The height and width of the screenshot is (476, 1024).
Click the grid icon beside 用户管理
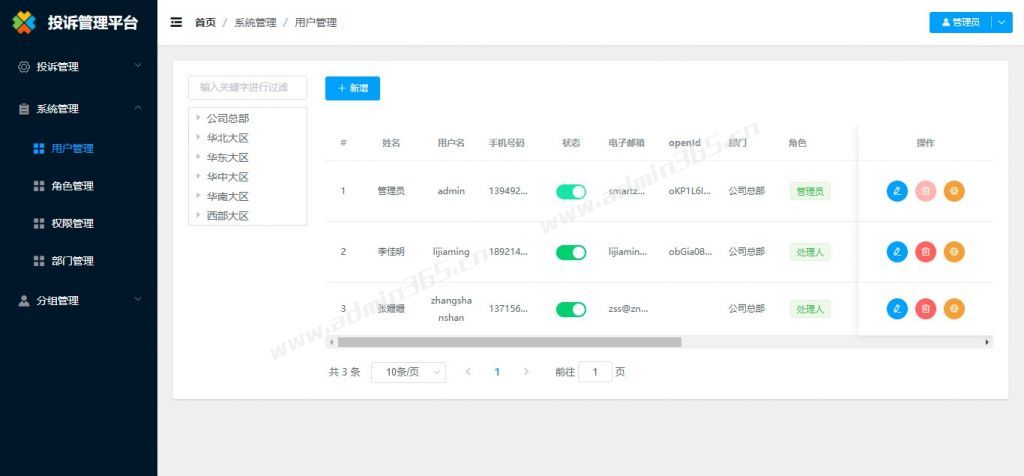click(x=39, y=149)
